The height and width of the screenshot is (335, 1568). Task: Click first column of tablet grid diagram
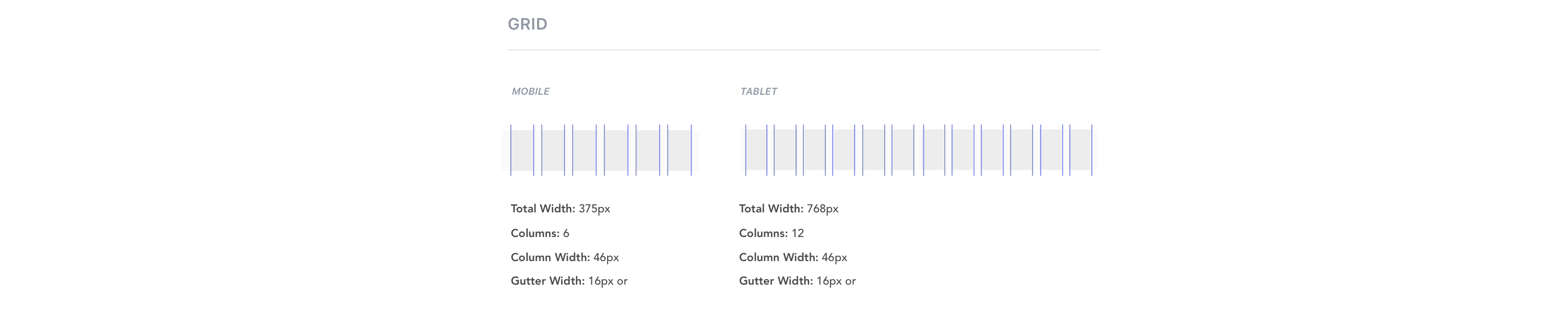756,151
